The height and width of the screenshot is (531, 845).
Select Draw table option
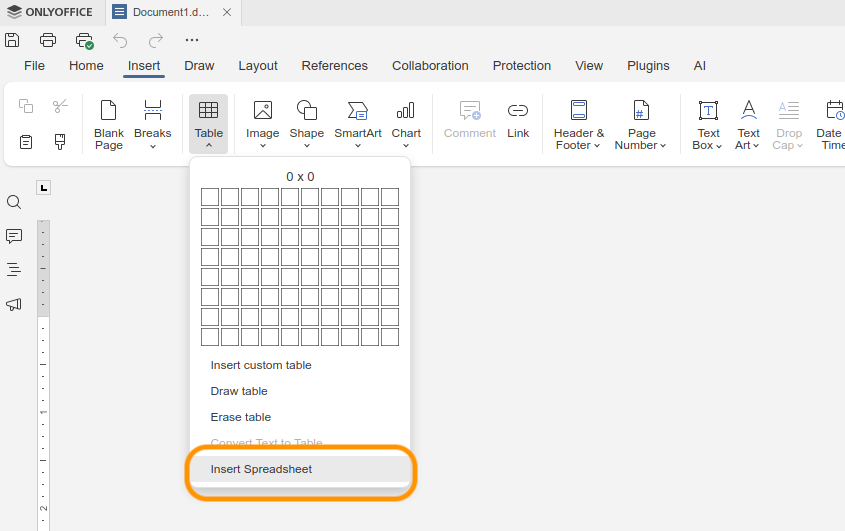click(239, 391)
